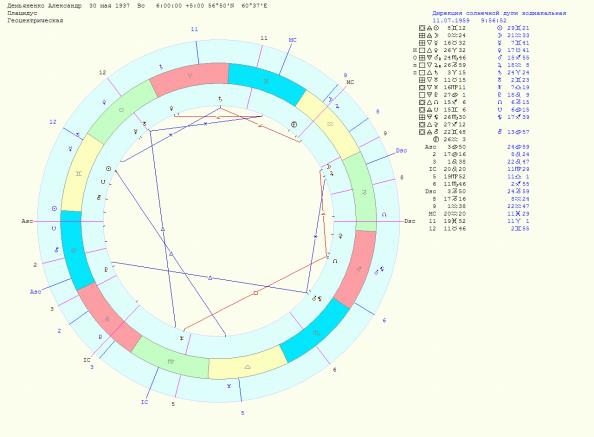Click the blue IC label below the chart
This screenshot has height=437, width=594.
pos(144,402)
